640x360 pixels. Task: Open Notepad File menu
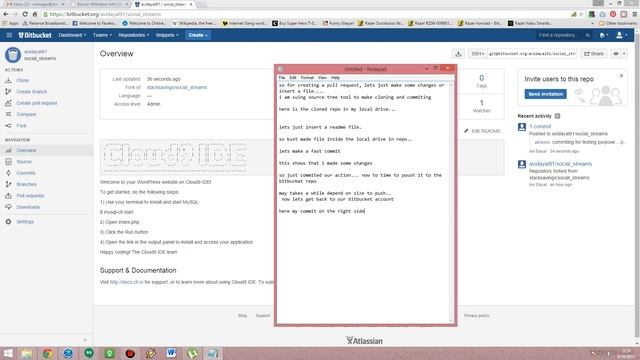(x=282, y=78)
